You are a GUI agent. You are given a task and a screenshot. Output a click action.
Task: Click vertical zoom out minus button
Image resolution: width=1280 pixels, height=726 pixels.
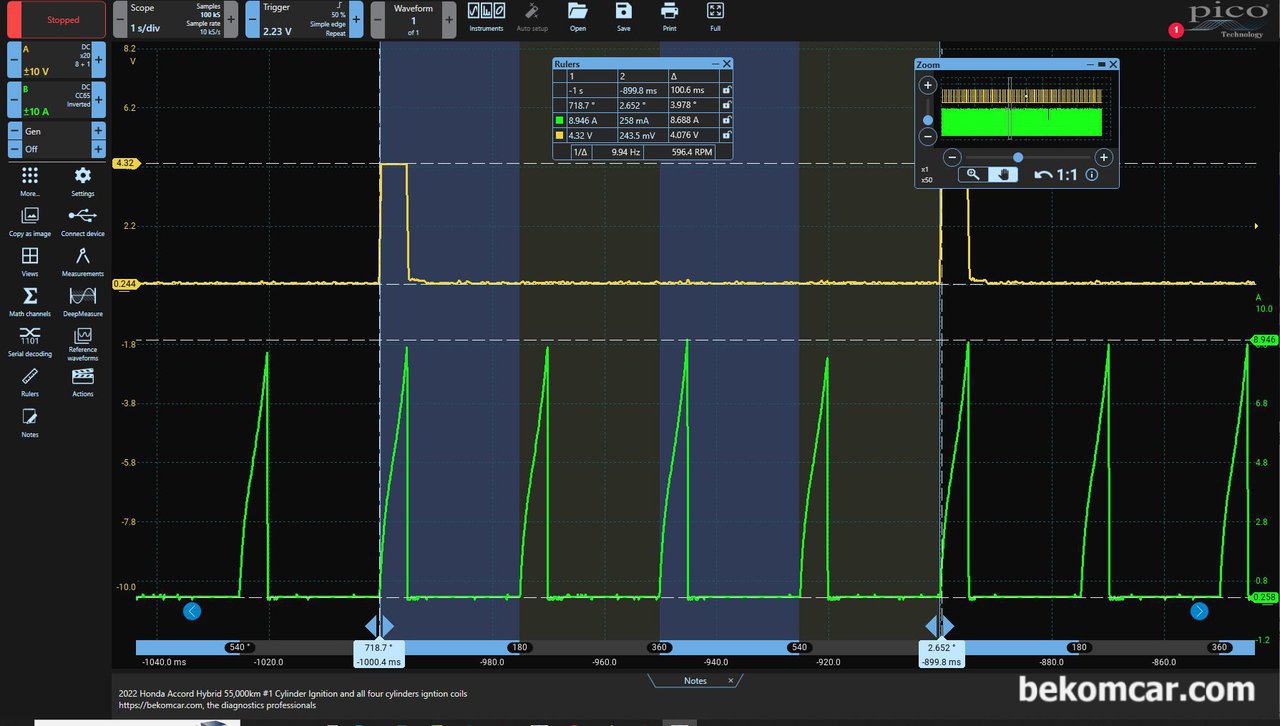pyautogui.click(x=928, y=137)
